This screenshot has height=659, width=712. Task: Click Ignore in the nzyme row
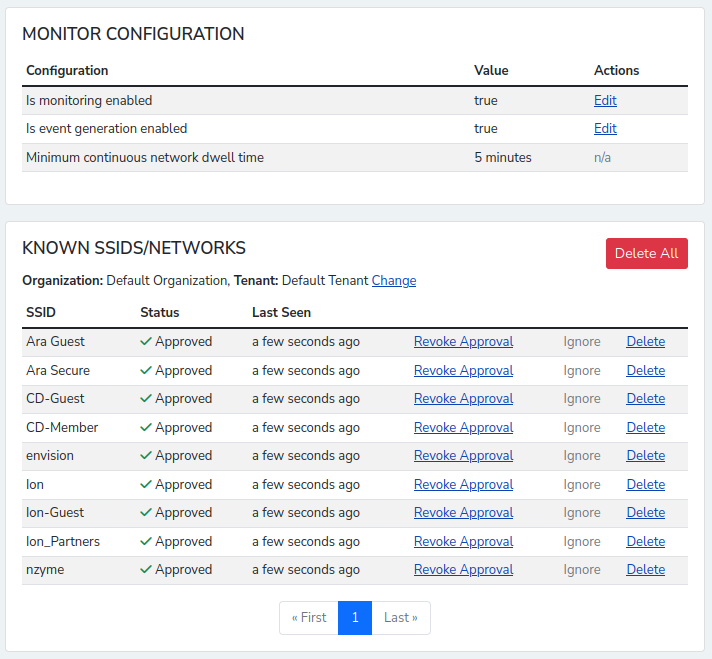582,570
